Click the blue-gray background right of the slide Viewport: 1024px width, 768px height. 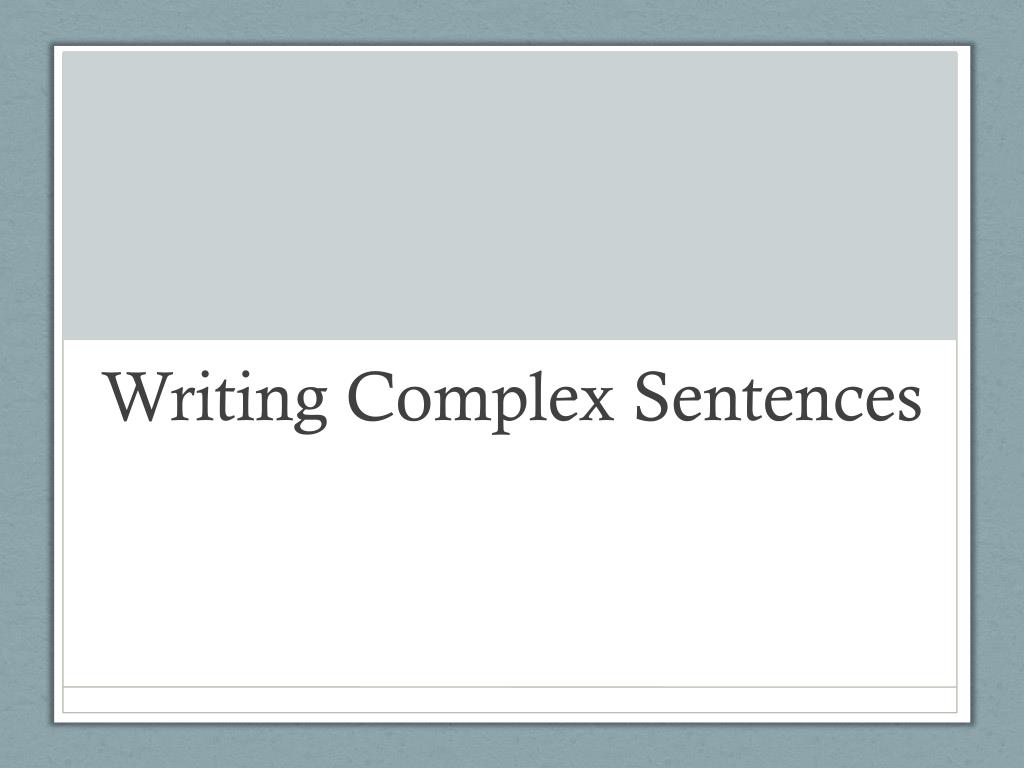pos(998,384)
